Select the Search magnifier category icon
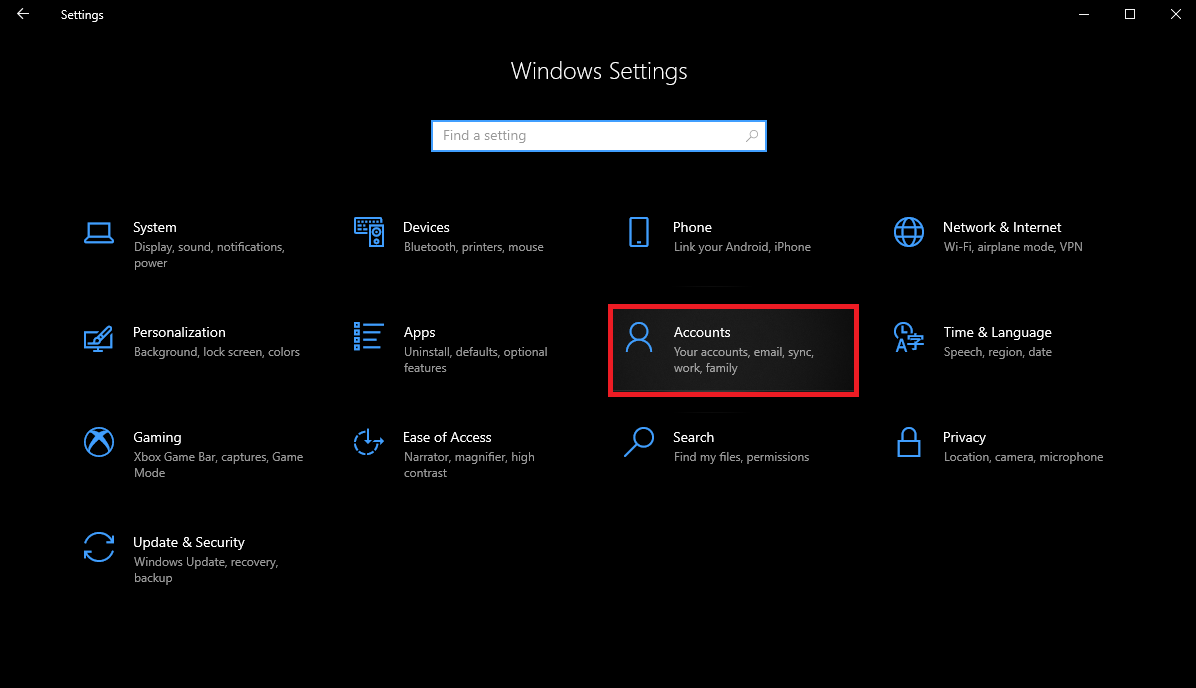 pyautogui.click(x=638, y=442)
